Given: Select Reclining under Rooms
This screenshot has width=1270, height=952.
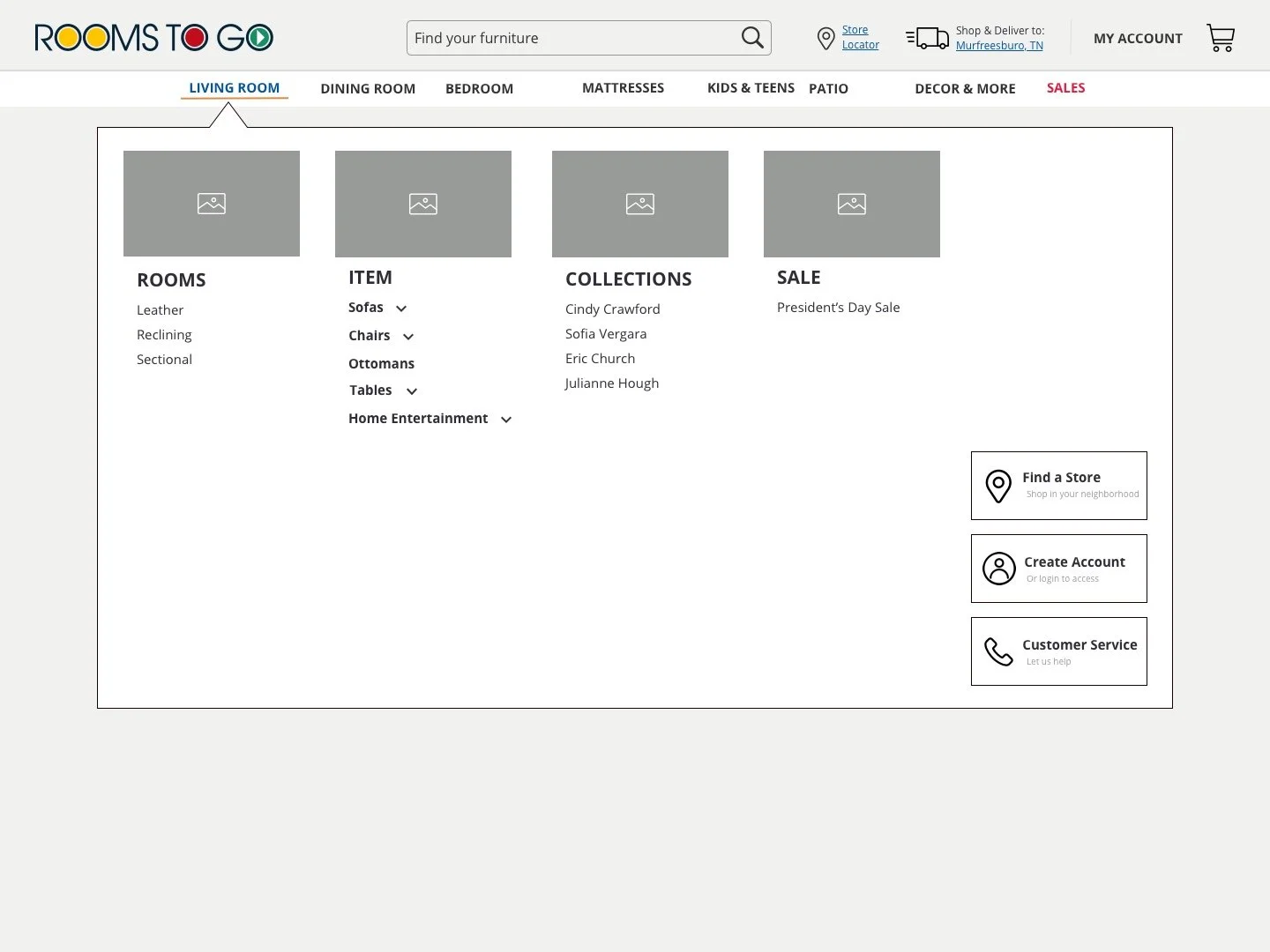Looking at the screenshot, I should [164, 335].
